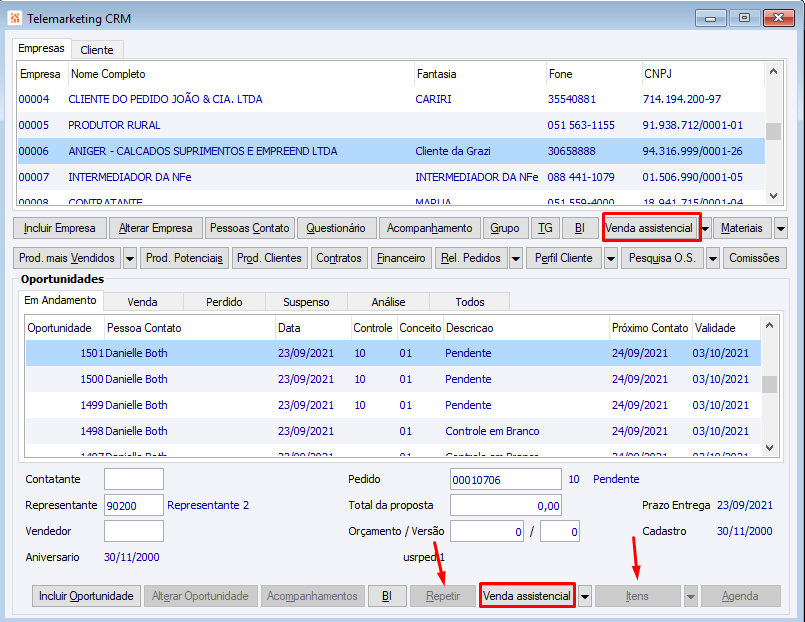
Task: Expand dropdown arrow next to Materiais button
Action: tap(781, 228)
